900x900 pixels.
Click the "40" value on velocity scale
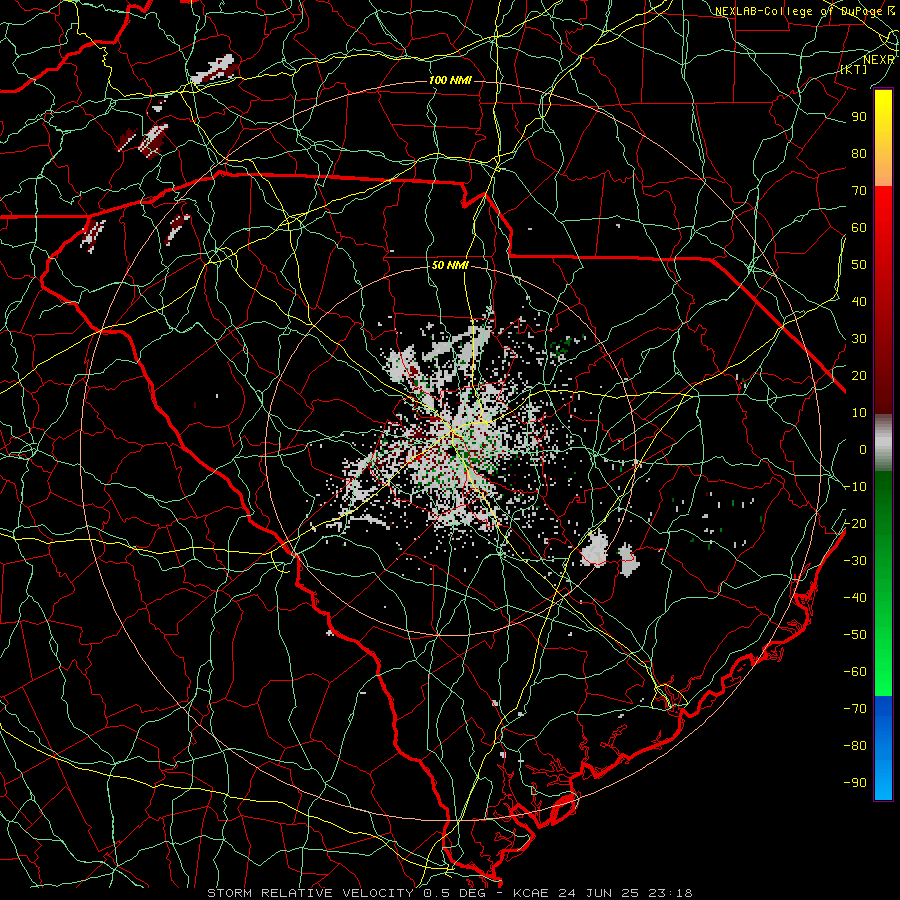(859, 301)
